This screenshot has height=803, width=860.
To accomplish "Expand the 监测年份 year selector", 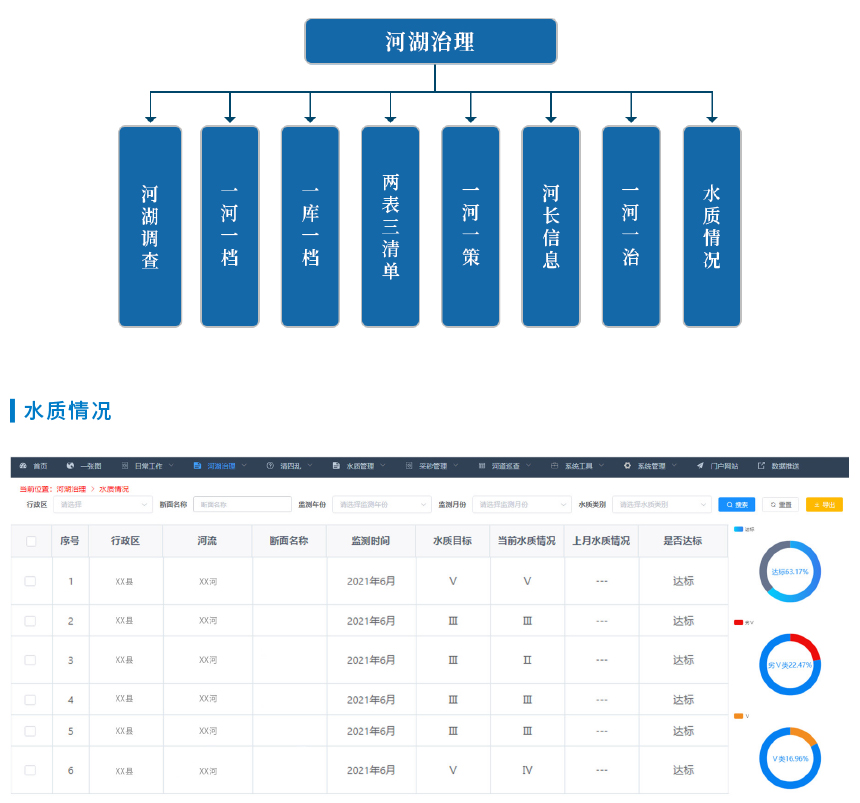I will coord(381,505).
